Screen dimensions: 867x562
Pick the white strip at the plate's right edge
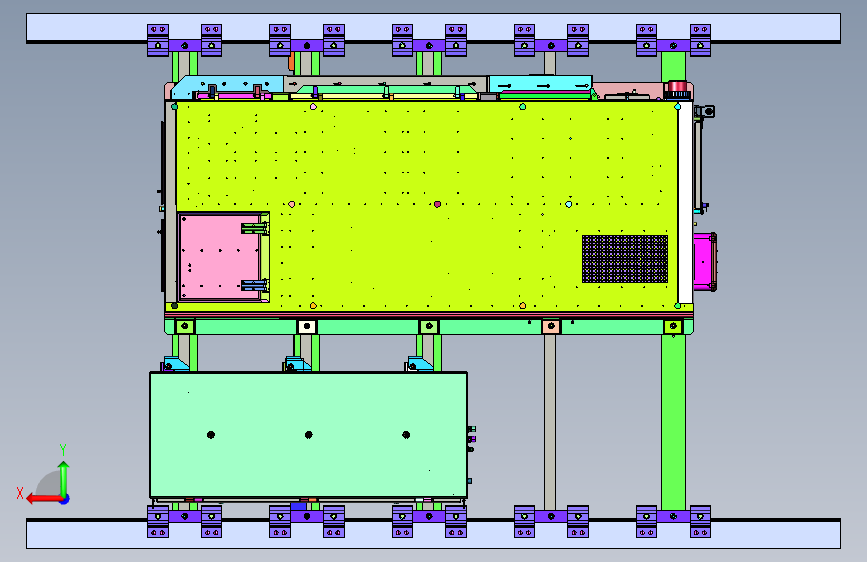point(686,202)
